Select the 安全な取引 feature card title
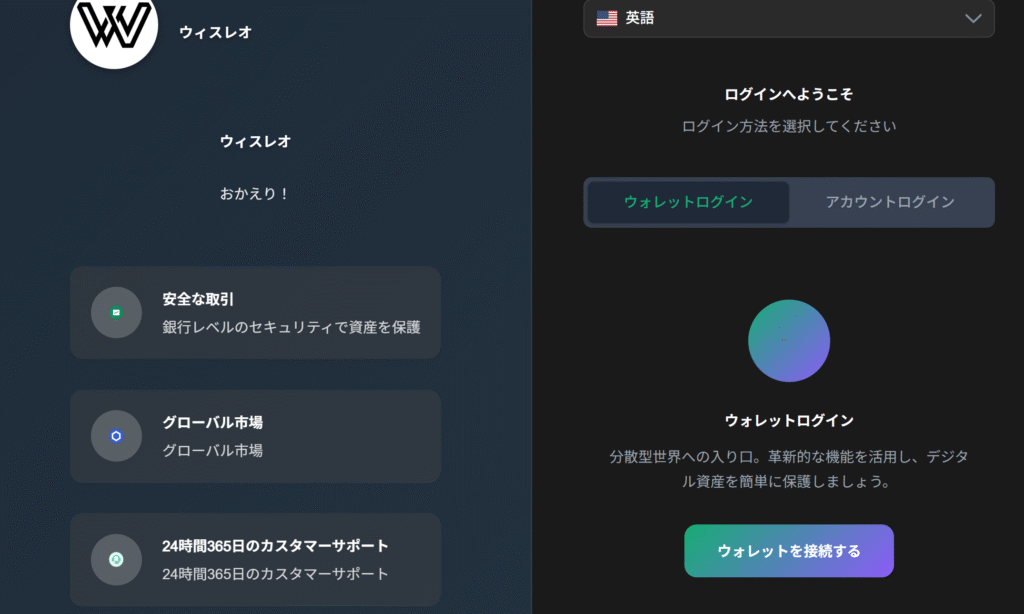Screen dimensions: 1024x614 pyautogui.click(x=198, y=299)
